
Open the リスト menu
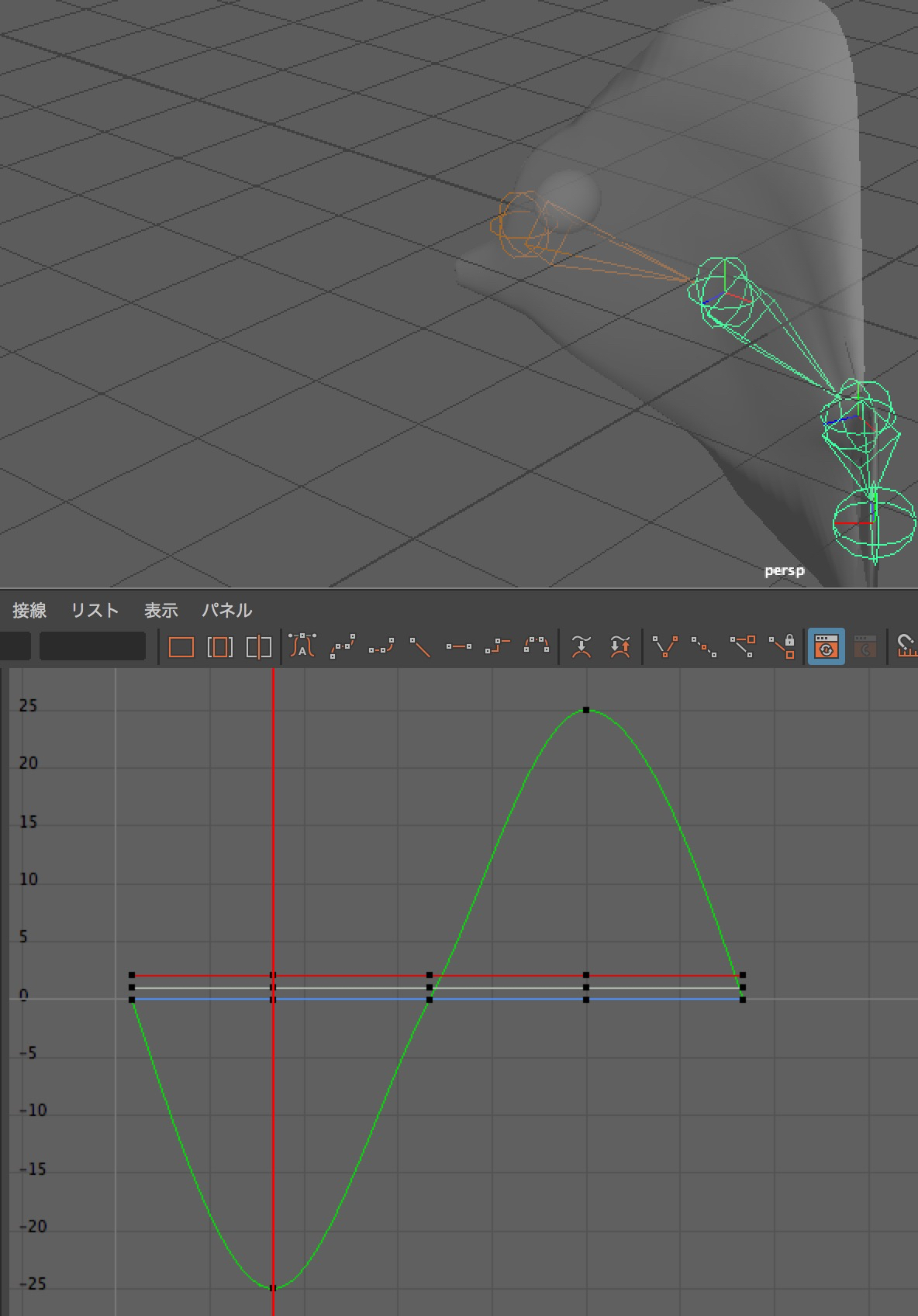(95, 610)
